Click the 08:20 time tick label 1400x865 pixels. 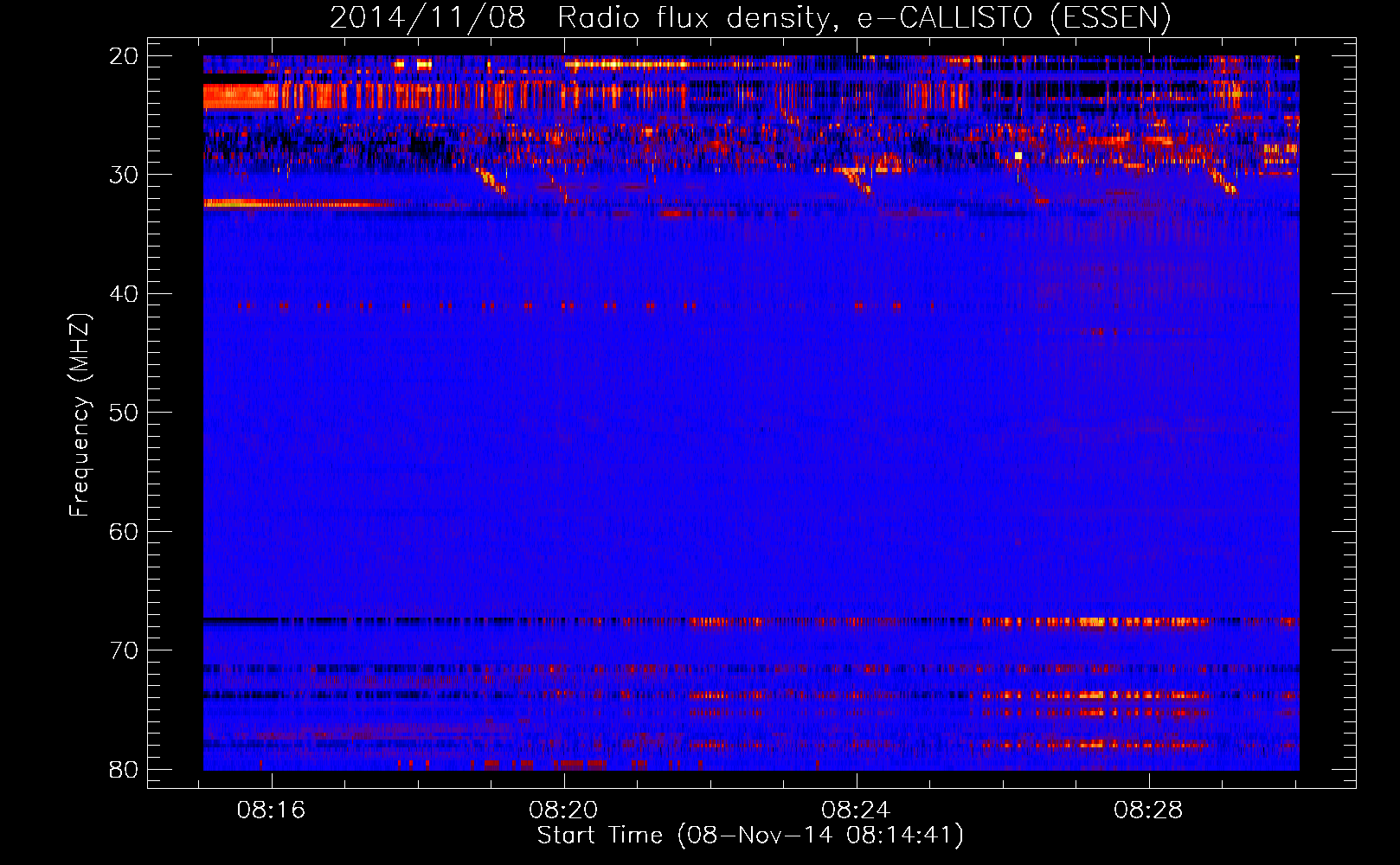click(563, 811)
